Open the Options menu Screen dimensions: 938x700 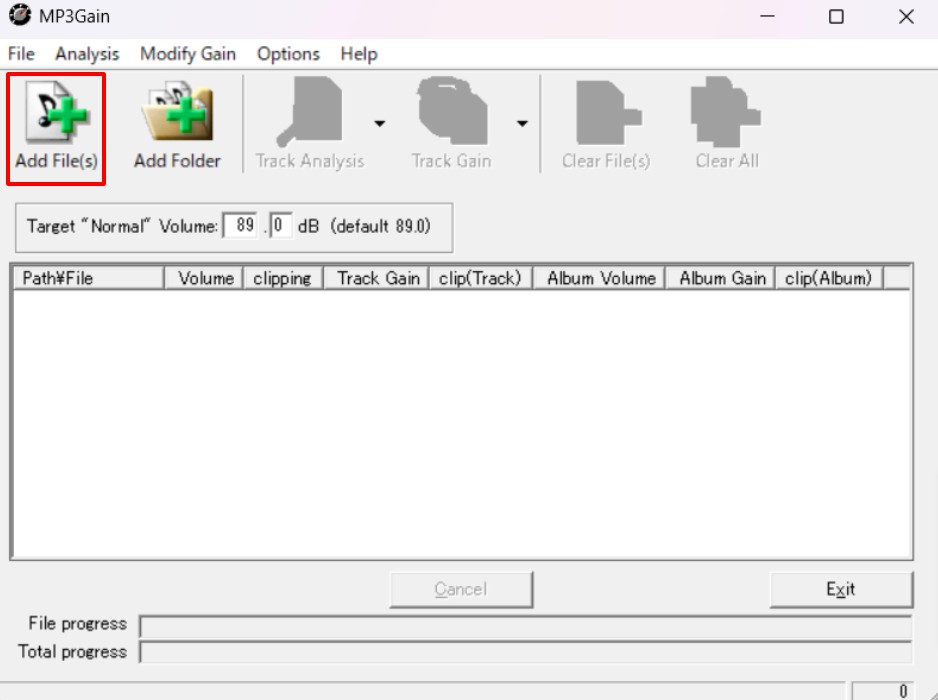coord(288,54)
